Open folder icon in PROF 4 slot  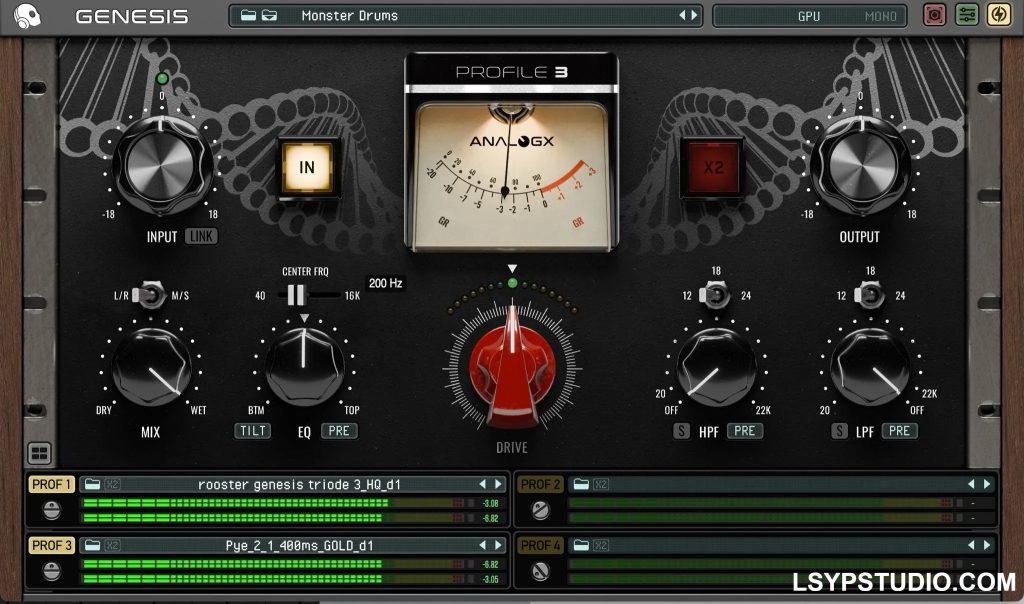(x=581, y=545)
